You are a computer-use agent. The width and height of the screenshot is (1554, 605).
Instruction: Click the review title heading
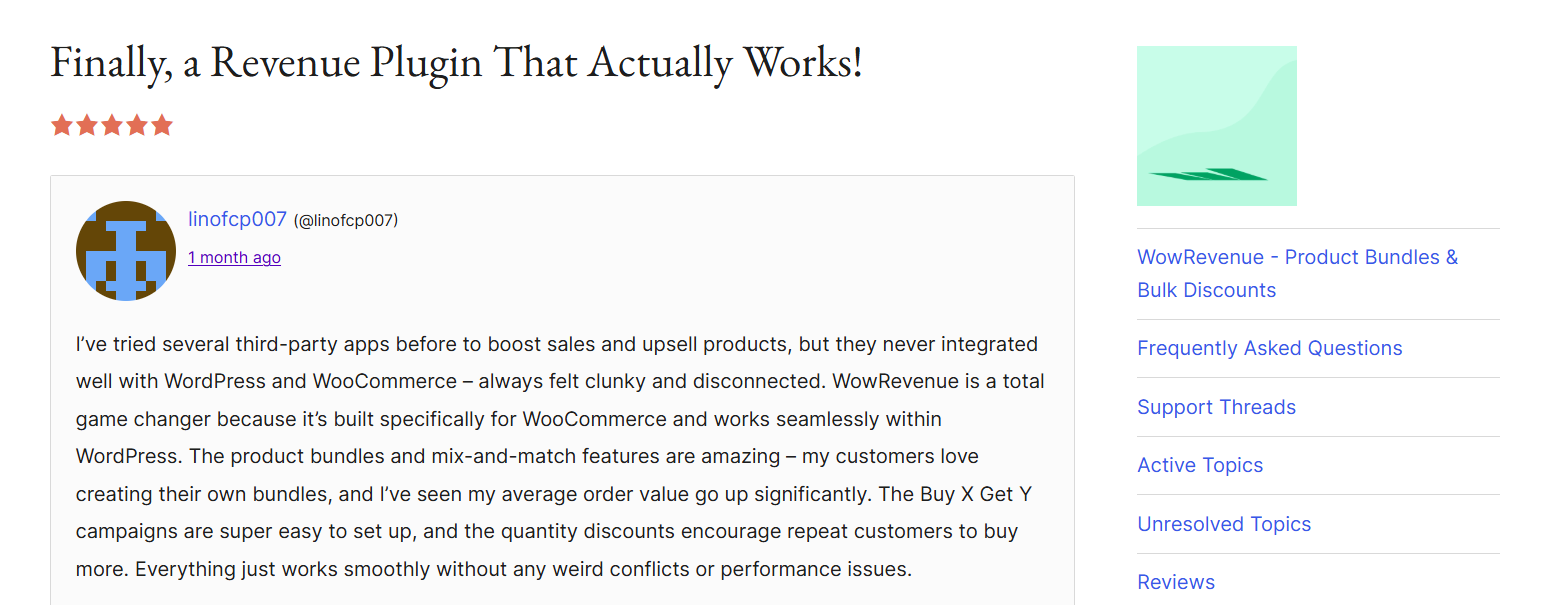455,62
